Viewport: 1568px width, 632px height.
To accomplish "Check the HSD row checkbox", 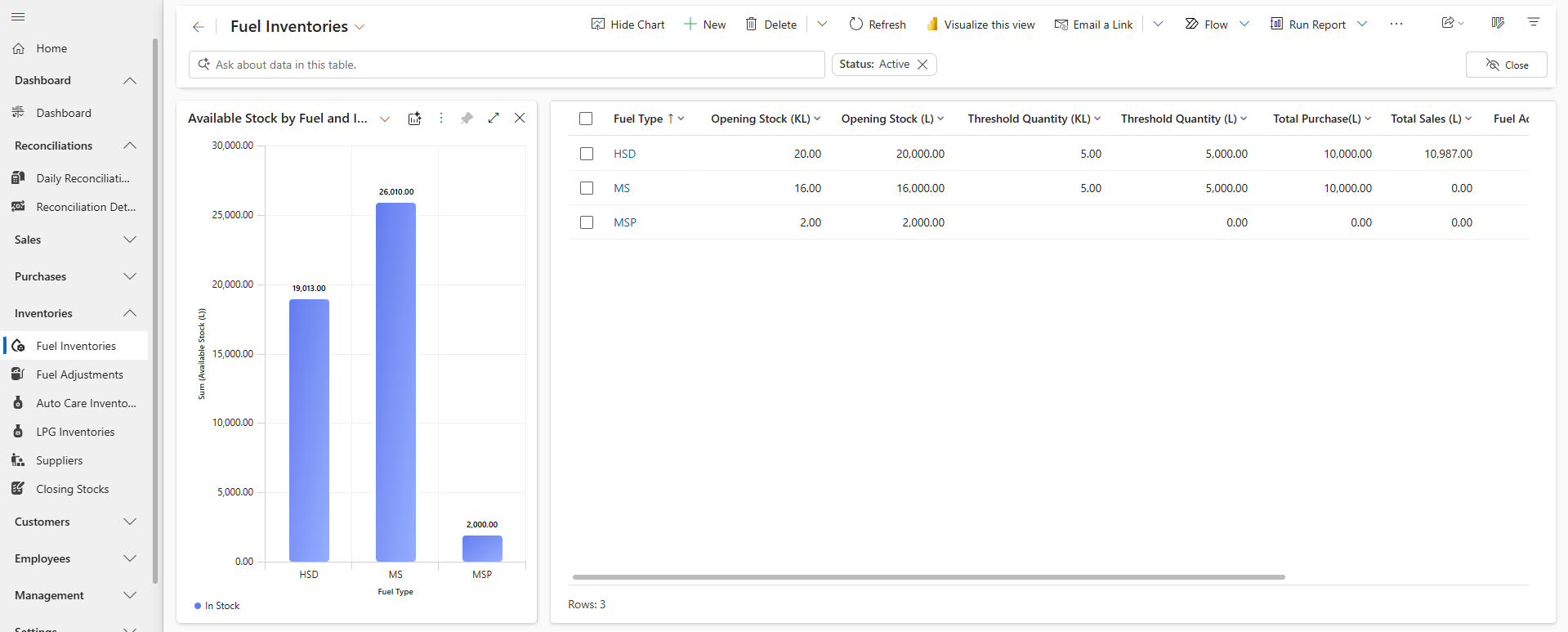I will [587, 154].
